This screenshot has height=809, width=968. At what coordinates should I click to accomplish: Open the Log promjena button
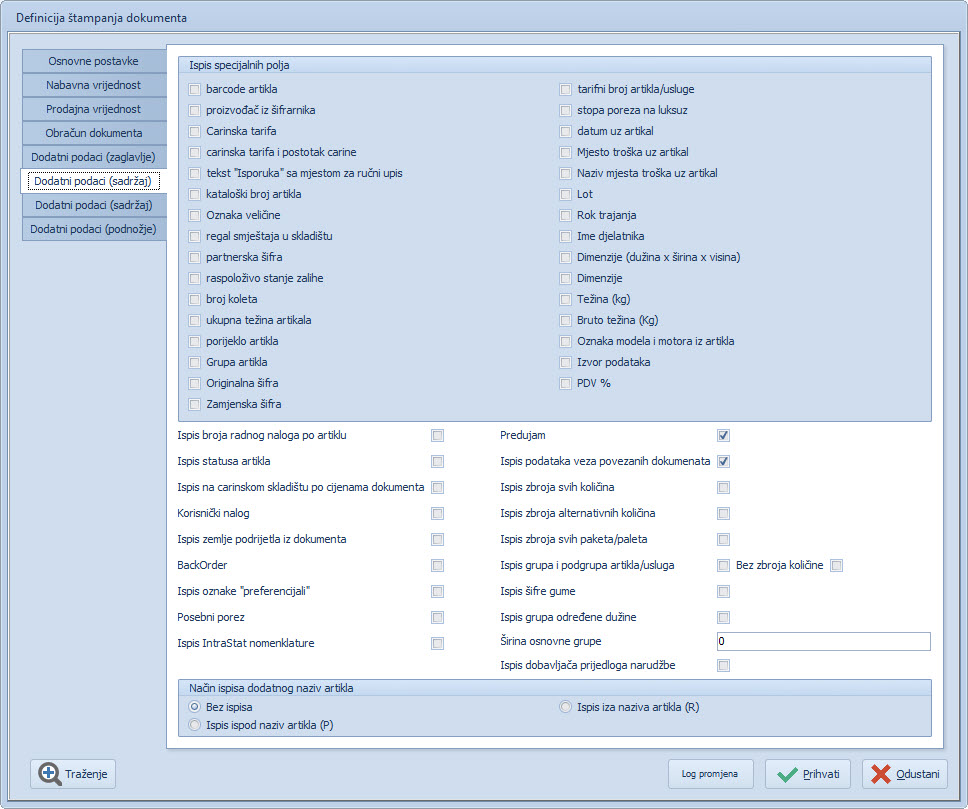pos(710,774)
